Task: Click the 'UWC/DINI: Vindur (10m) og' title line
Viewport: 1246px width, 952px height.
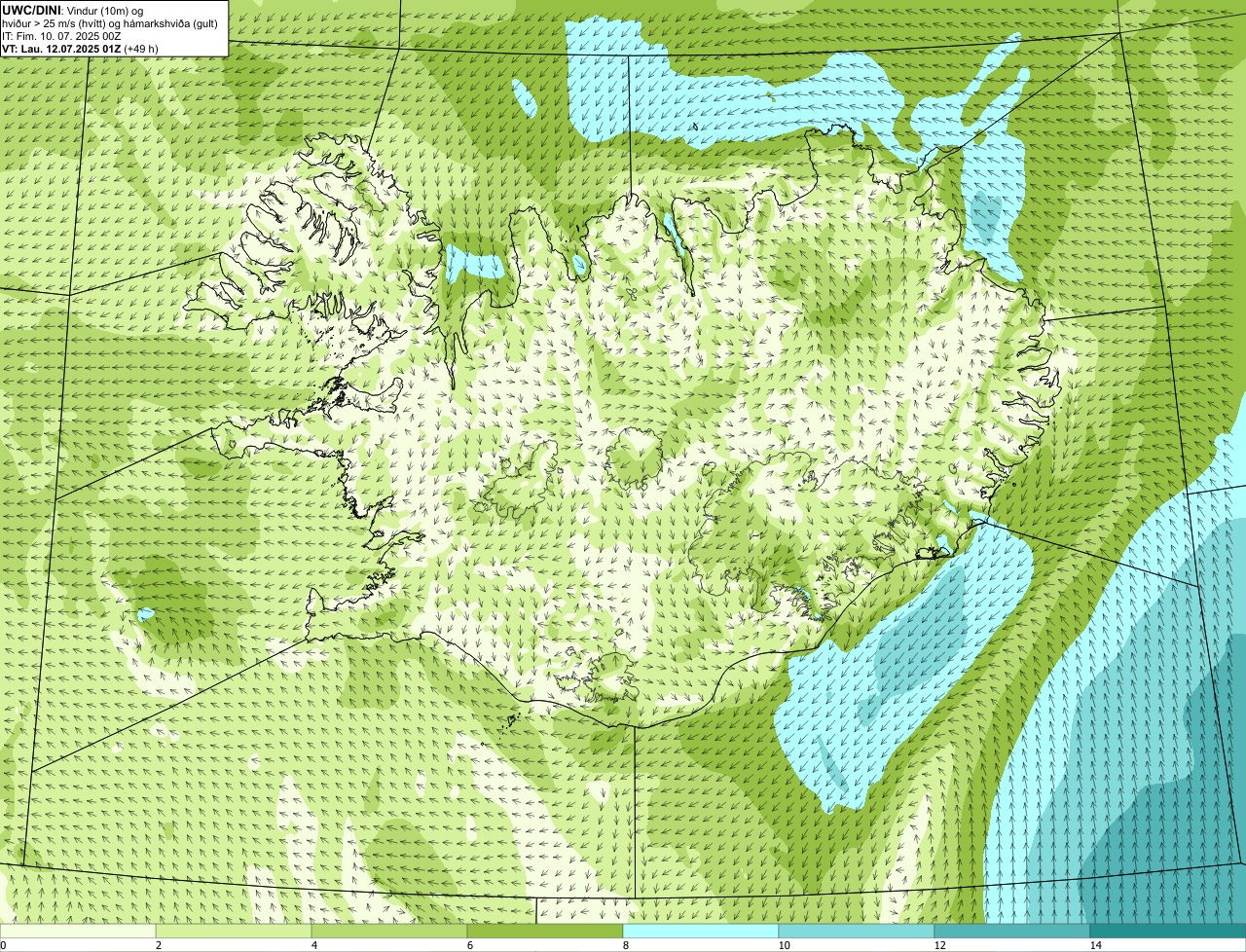Action: [x=73, y=10]
